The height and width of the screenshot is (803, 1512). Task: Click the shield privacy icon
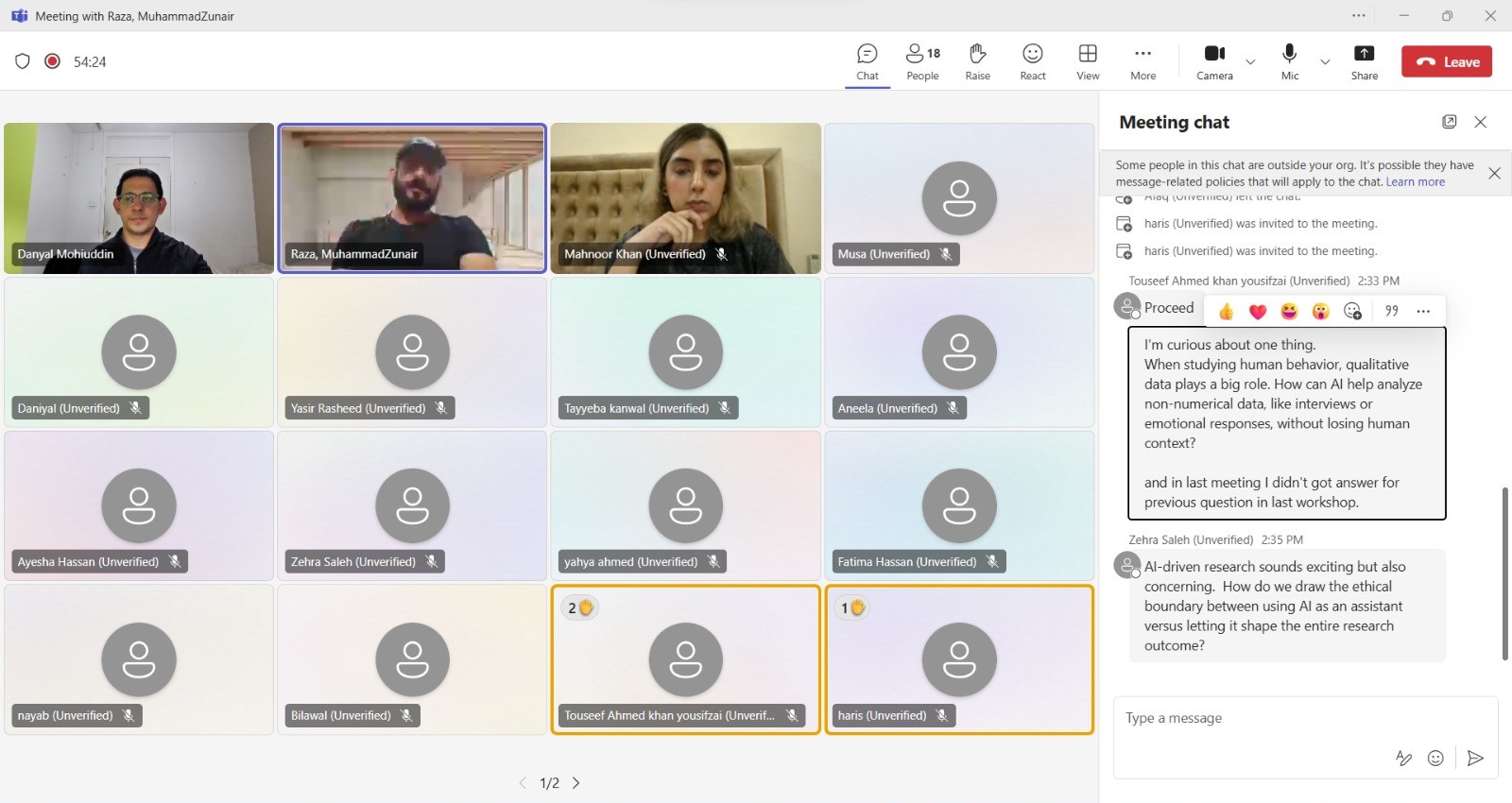click(23, 61)
